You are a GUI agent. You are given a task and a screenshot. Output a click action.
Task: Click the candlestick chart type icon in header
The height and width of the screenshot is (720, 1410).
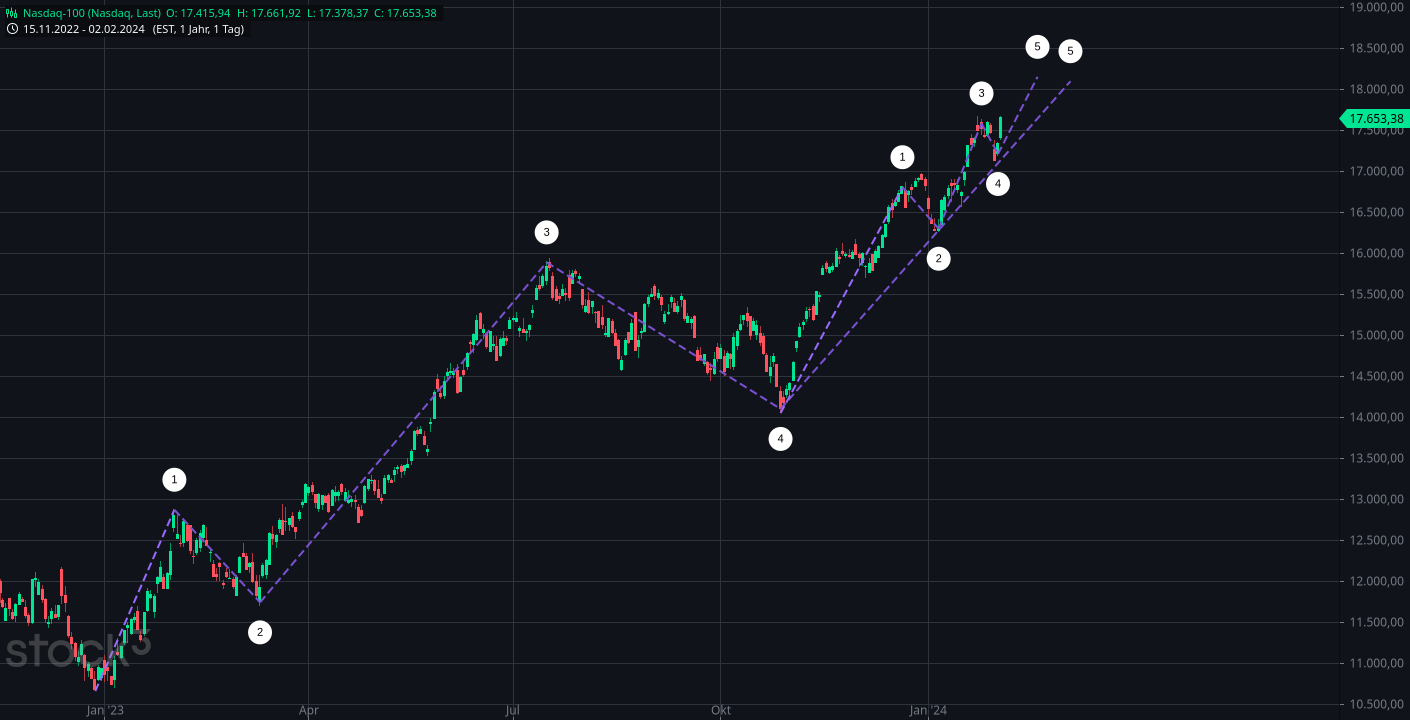click(12, 13)
